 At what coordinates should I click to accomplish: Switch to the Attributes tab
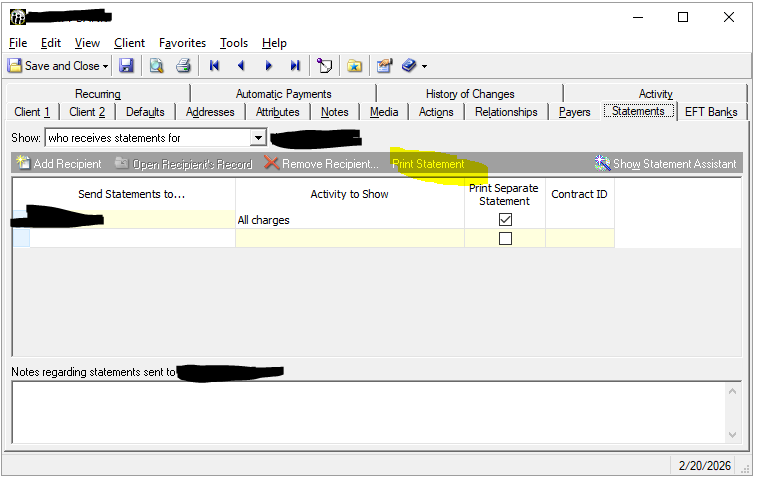click(277, 112)
